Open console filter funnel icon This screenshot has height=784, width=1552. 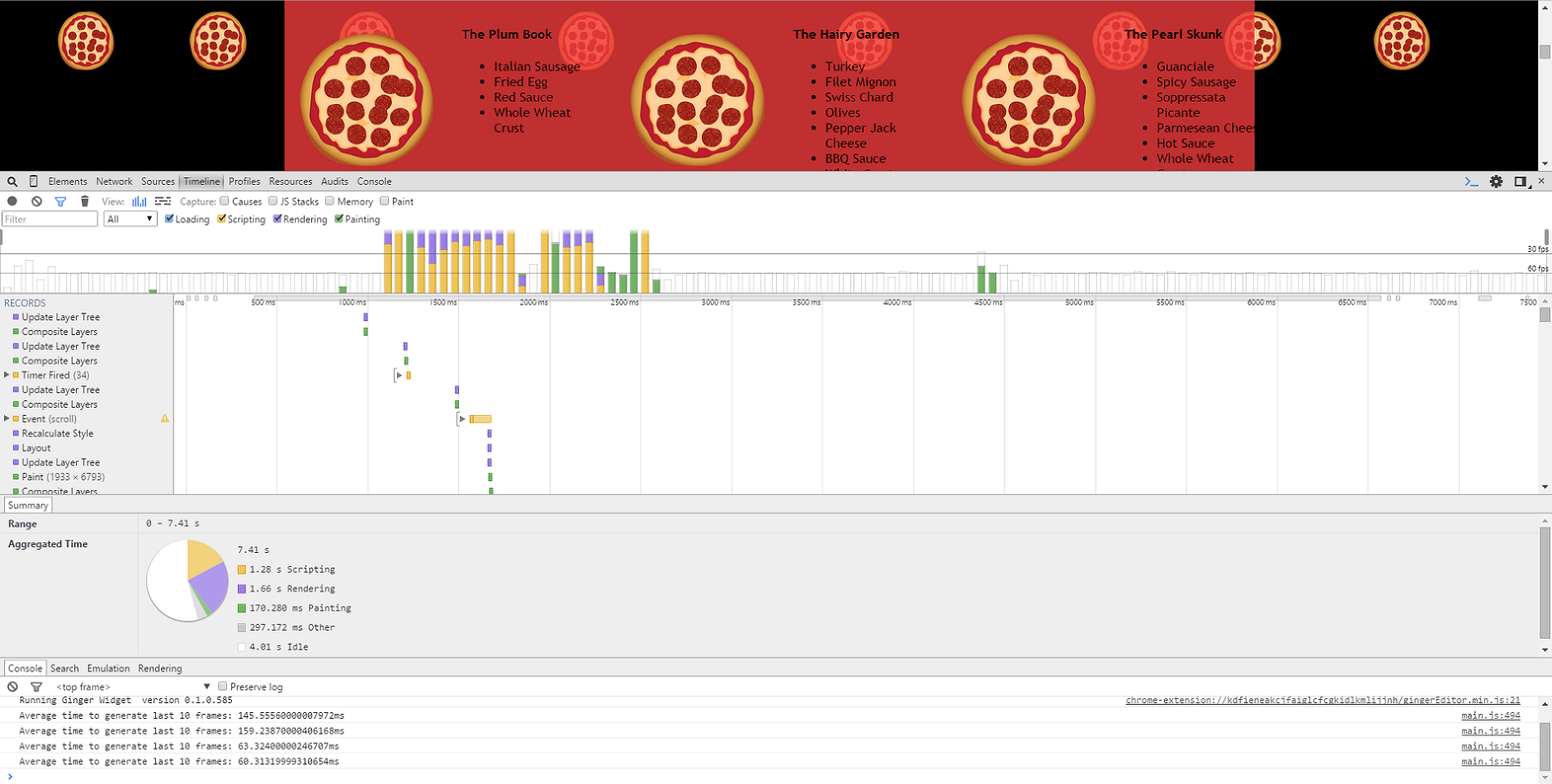[36, 687]
